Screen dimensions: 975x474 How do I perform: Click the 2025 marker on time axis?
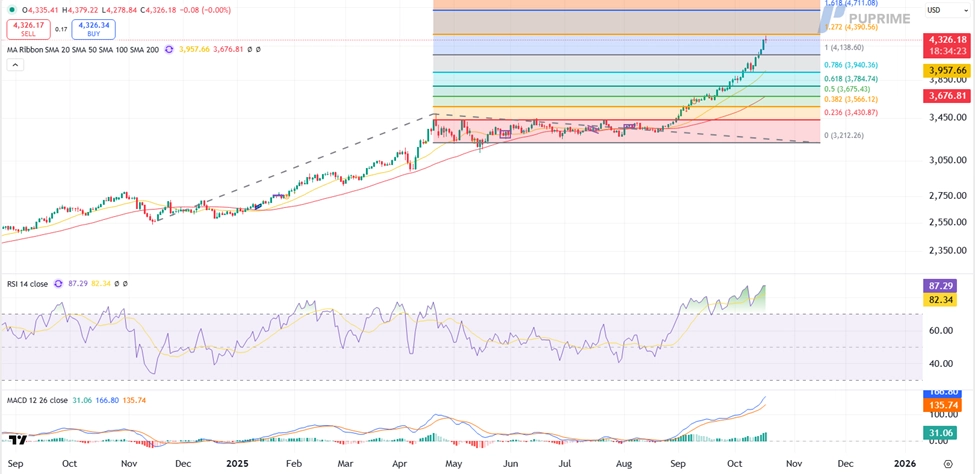tap(237, 464)
